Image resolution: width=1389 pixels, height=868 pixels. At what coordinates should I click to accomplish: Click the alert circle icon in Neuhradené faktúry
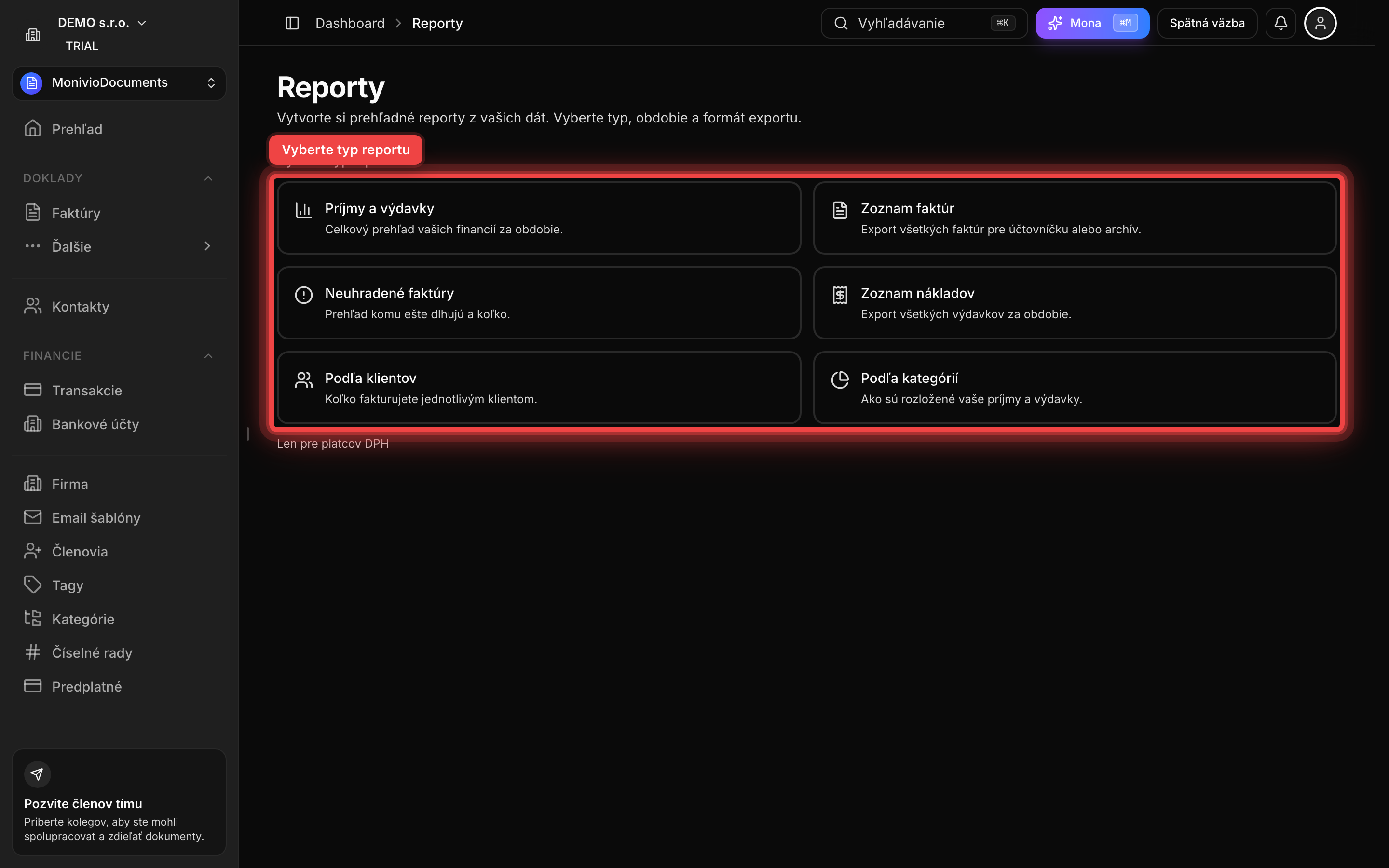(x=304, y=295)
